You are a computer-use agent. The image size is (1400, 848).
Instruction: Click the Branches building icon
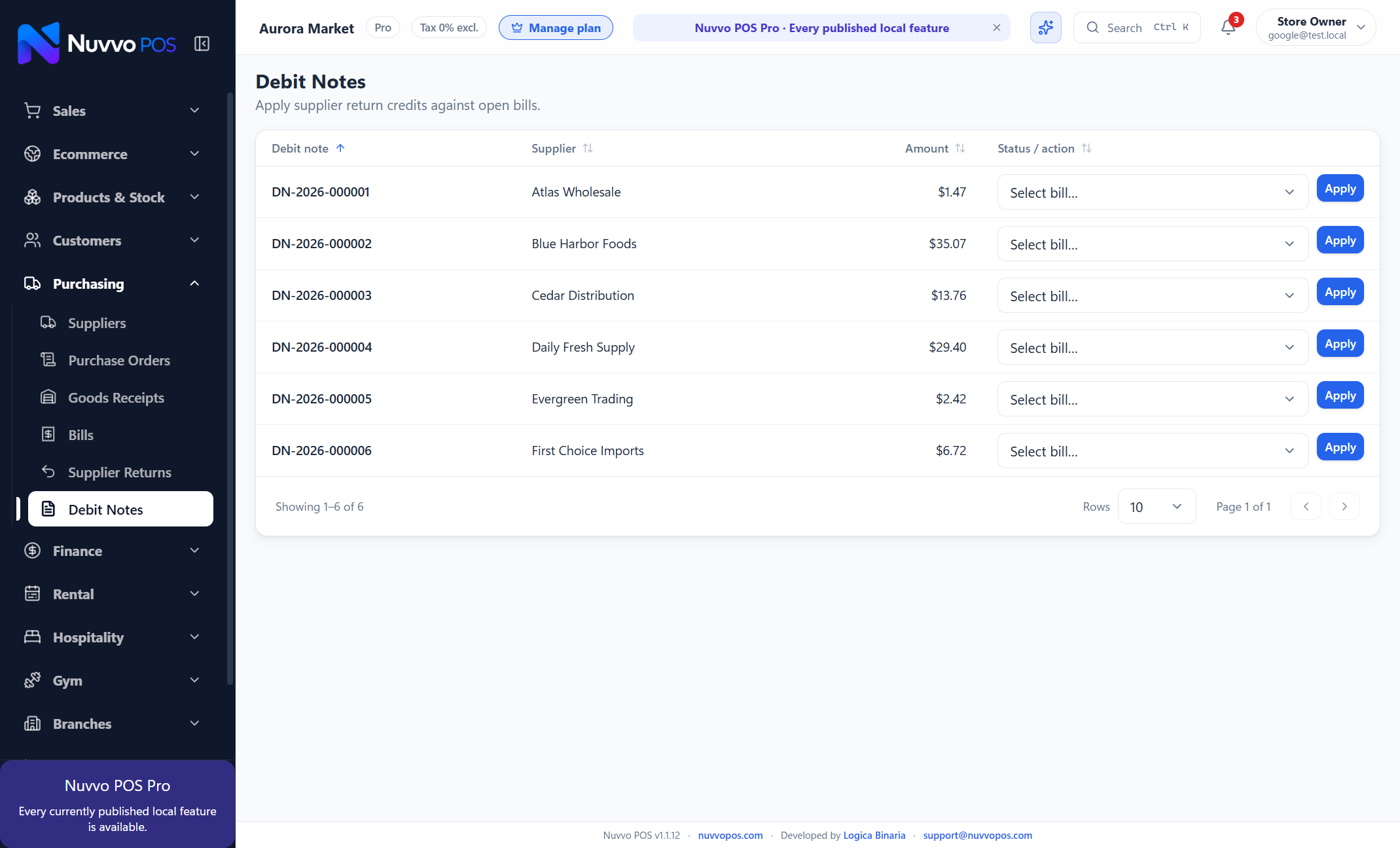coord(32,724)
